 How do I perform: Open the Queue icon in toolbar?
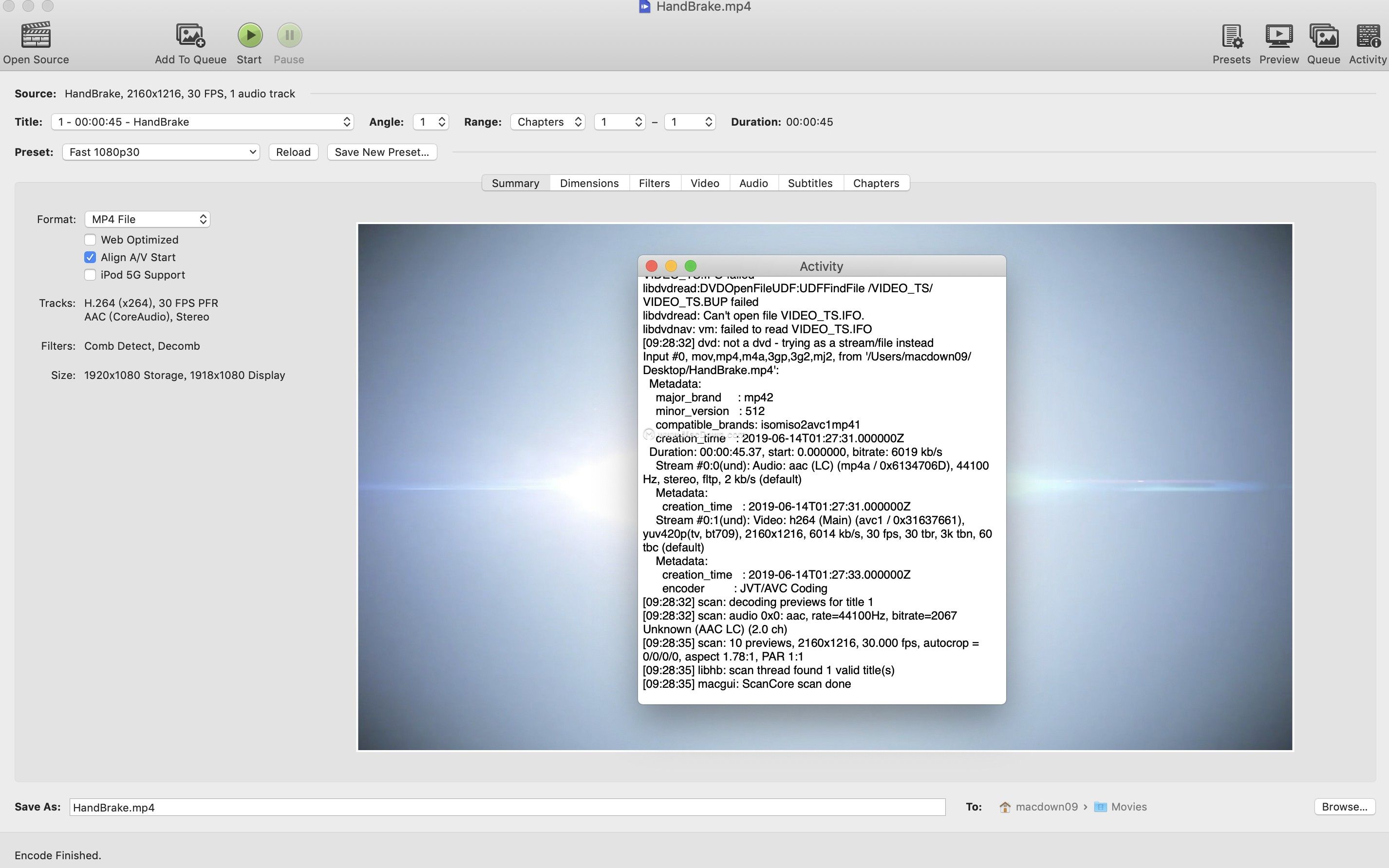click(1324, 36)
